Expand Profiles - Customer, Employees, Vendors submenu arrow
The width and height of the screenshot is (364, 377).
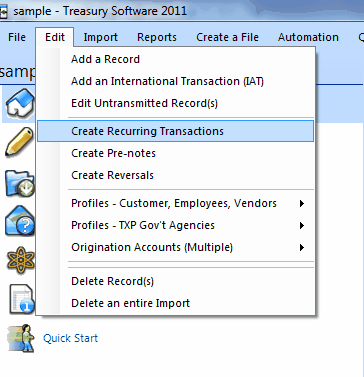[x=302, y=203]
